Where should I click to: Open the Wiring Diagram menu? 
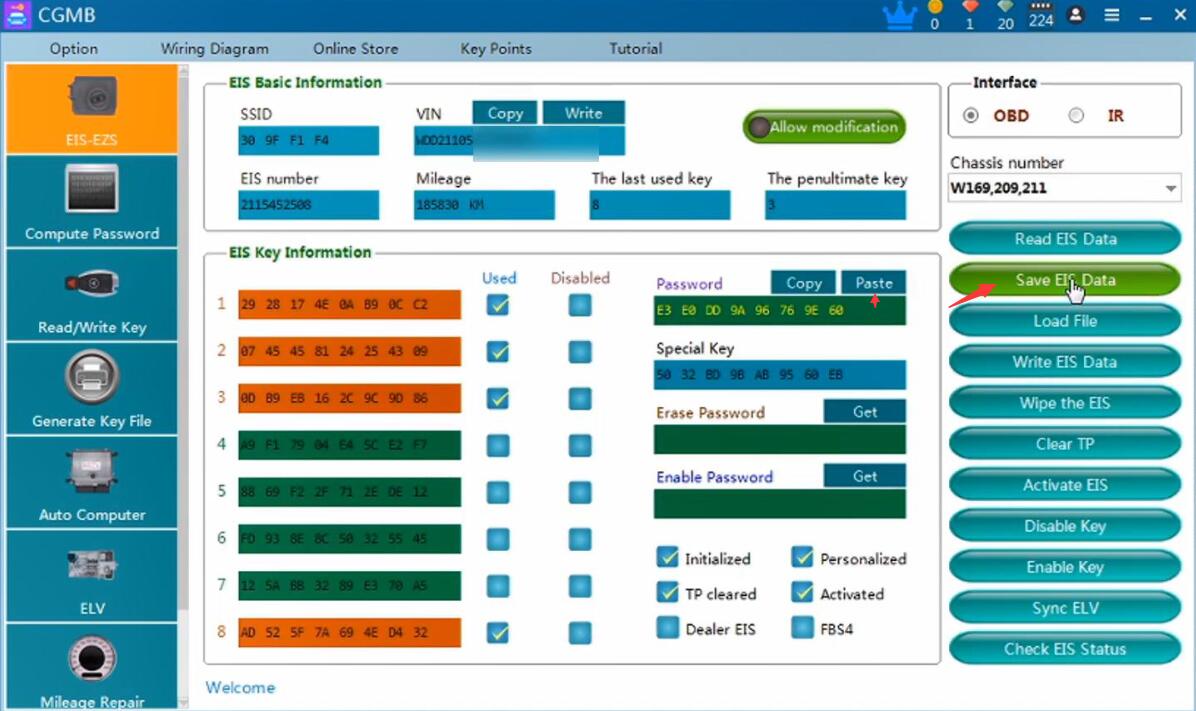(x=214, y=48)
